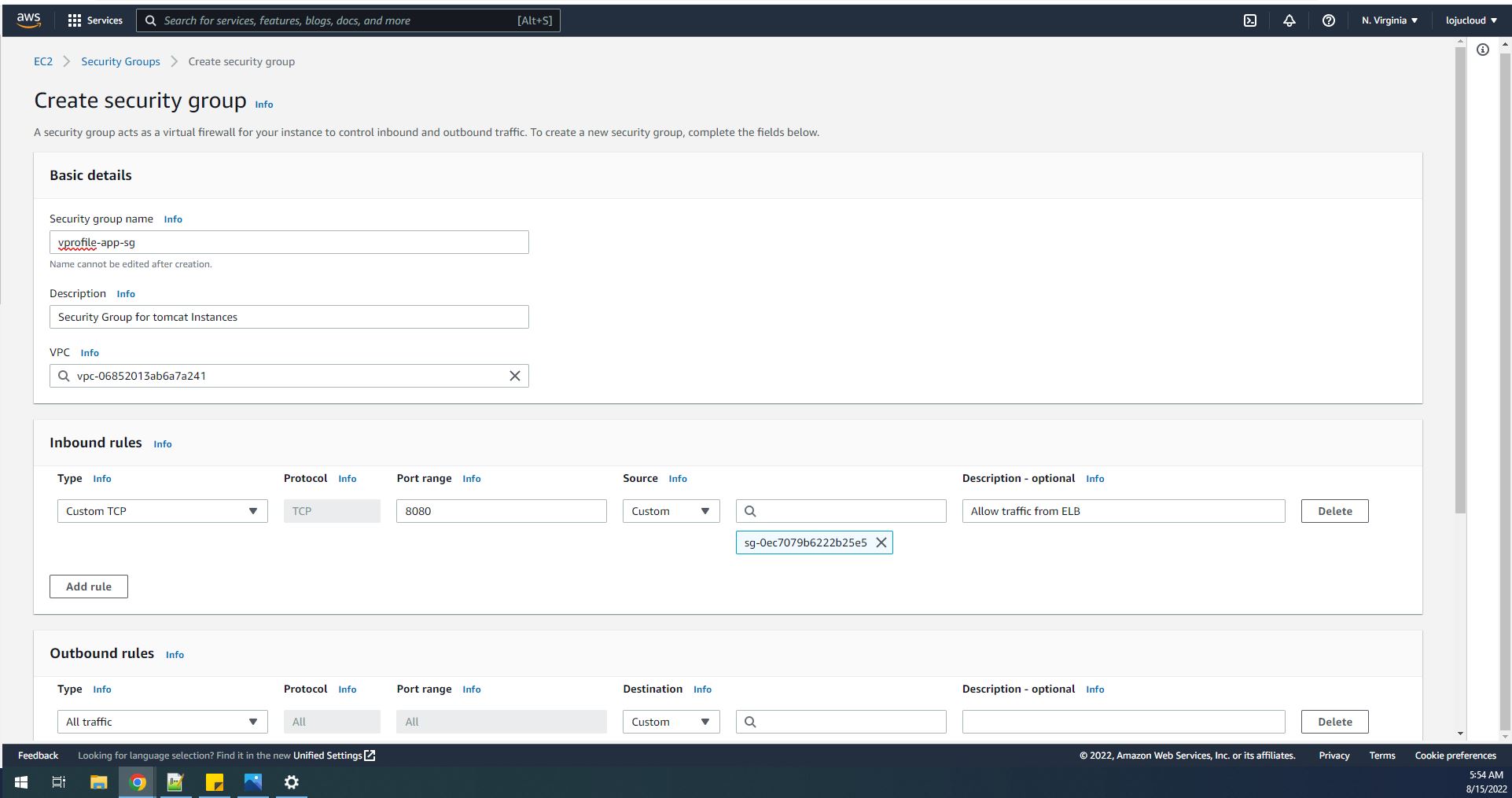Open Microsoft Word from the taskbar
The height and width of the screenshot is (798, 1512).
coord(175,781)
